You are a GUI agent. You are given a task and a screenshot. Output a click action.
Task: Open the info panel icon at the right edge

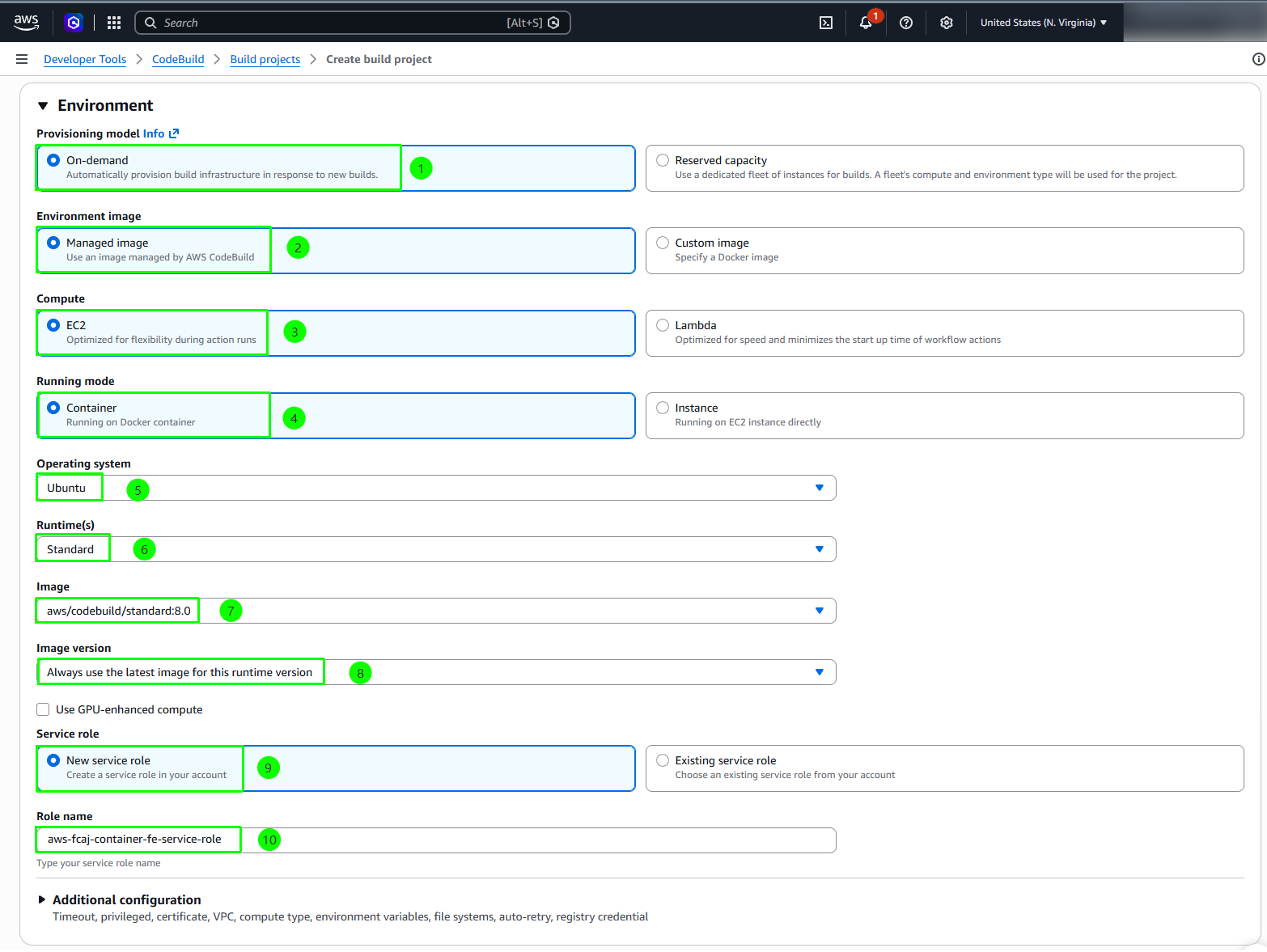pos(1258,59)
